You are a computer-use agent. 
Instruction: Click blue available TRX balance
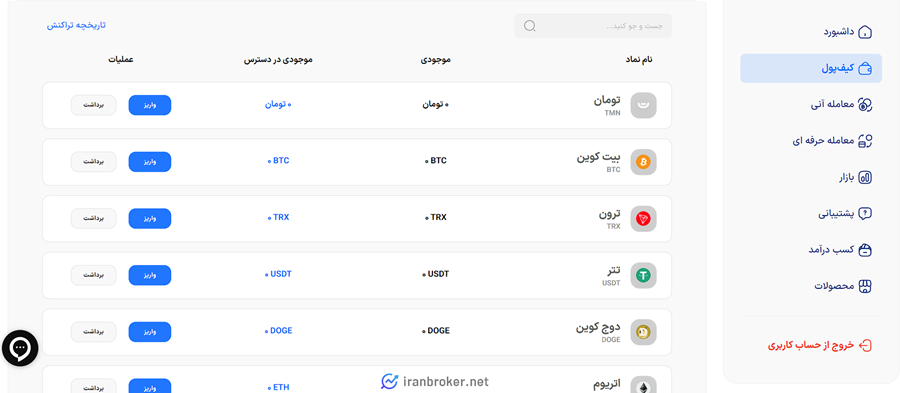(x=278, y=217)
